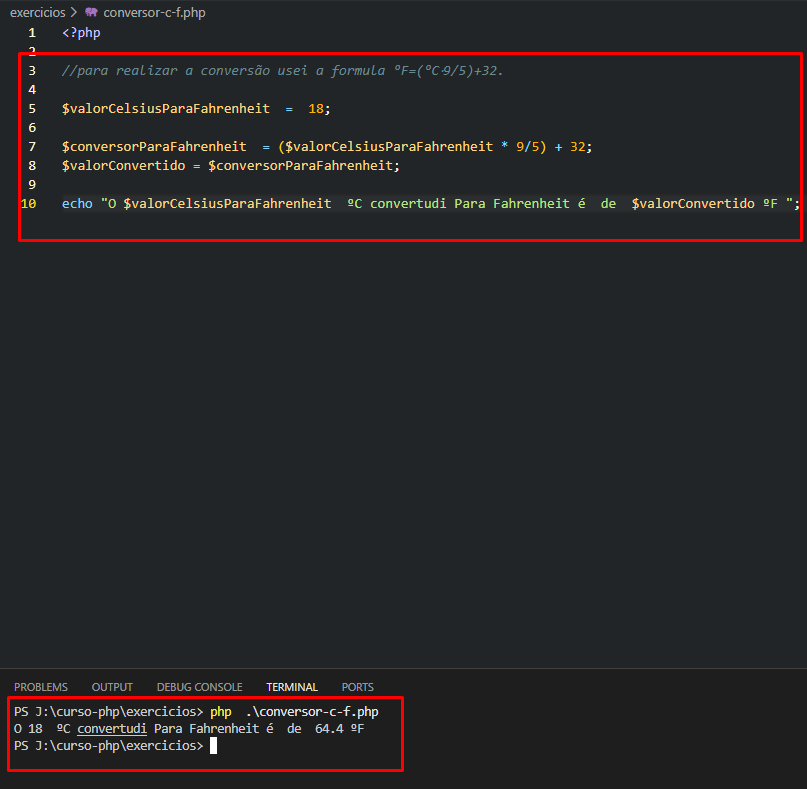Select the TERMINAL tab

tap(292, 687)
